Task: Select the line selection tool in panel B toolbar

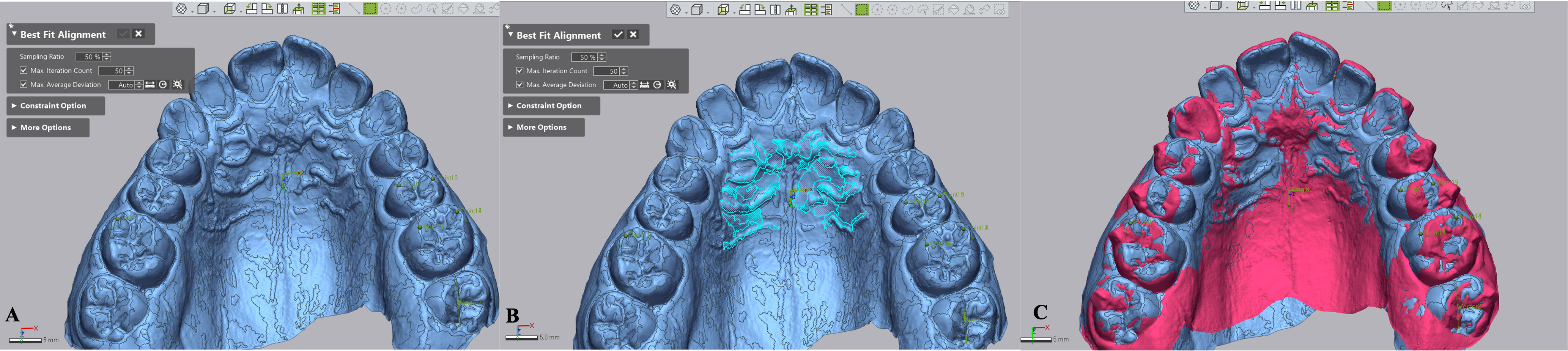Action: pyautogui.click(x=846, y=9)
